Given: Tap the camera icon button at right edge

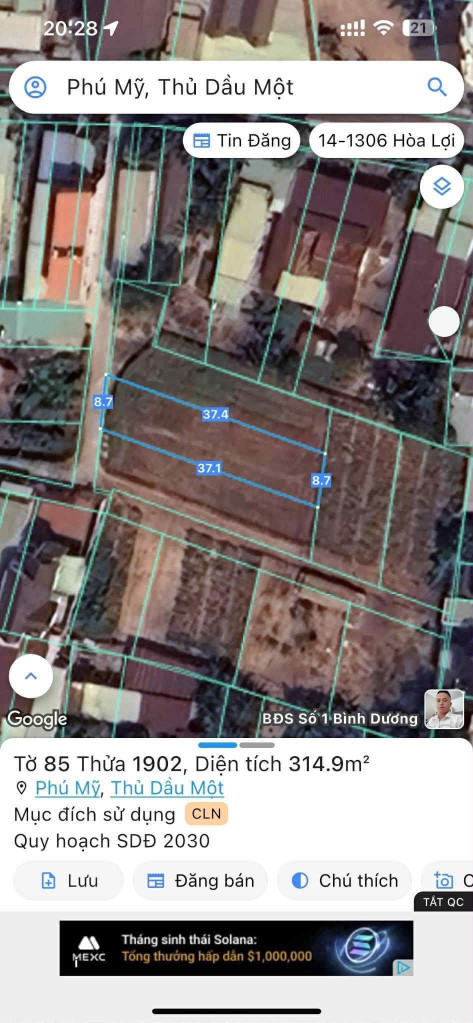Looking at the screenshot, I should (448, 880).
